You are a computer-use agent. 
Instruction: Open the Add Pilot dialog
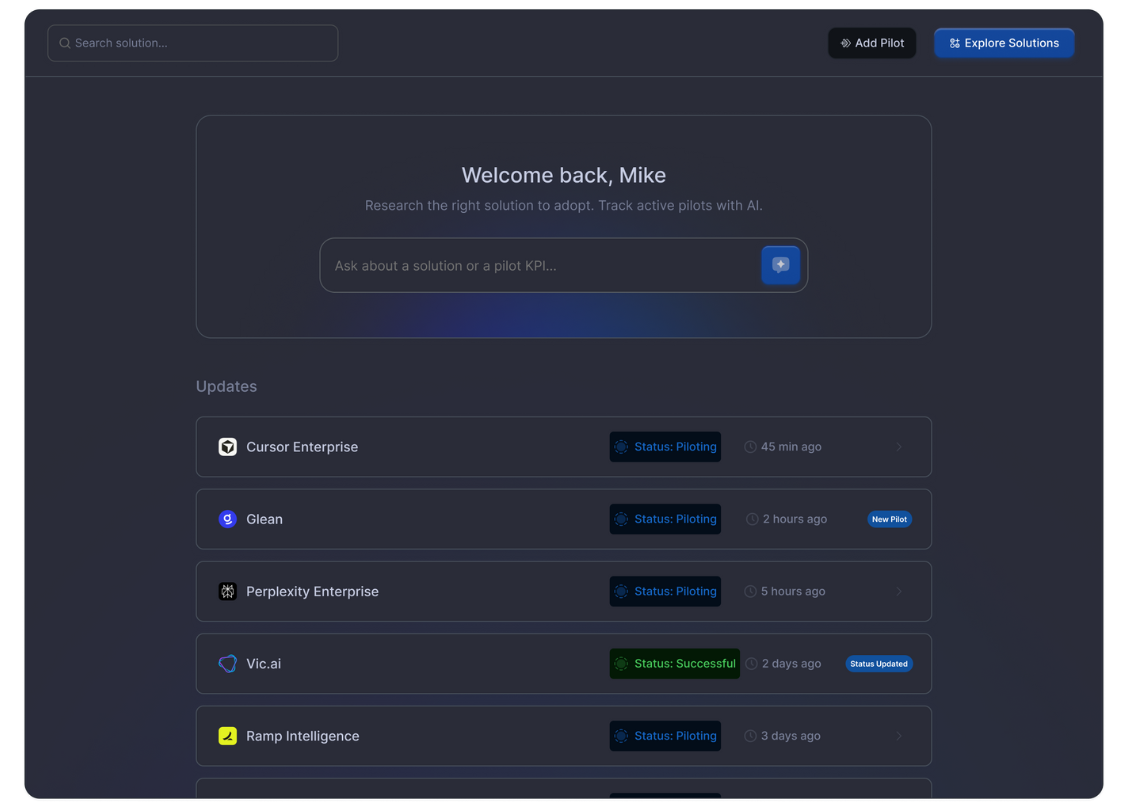pos(872,43)
